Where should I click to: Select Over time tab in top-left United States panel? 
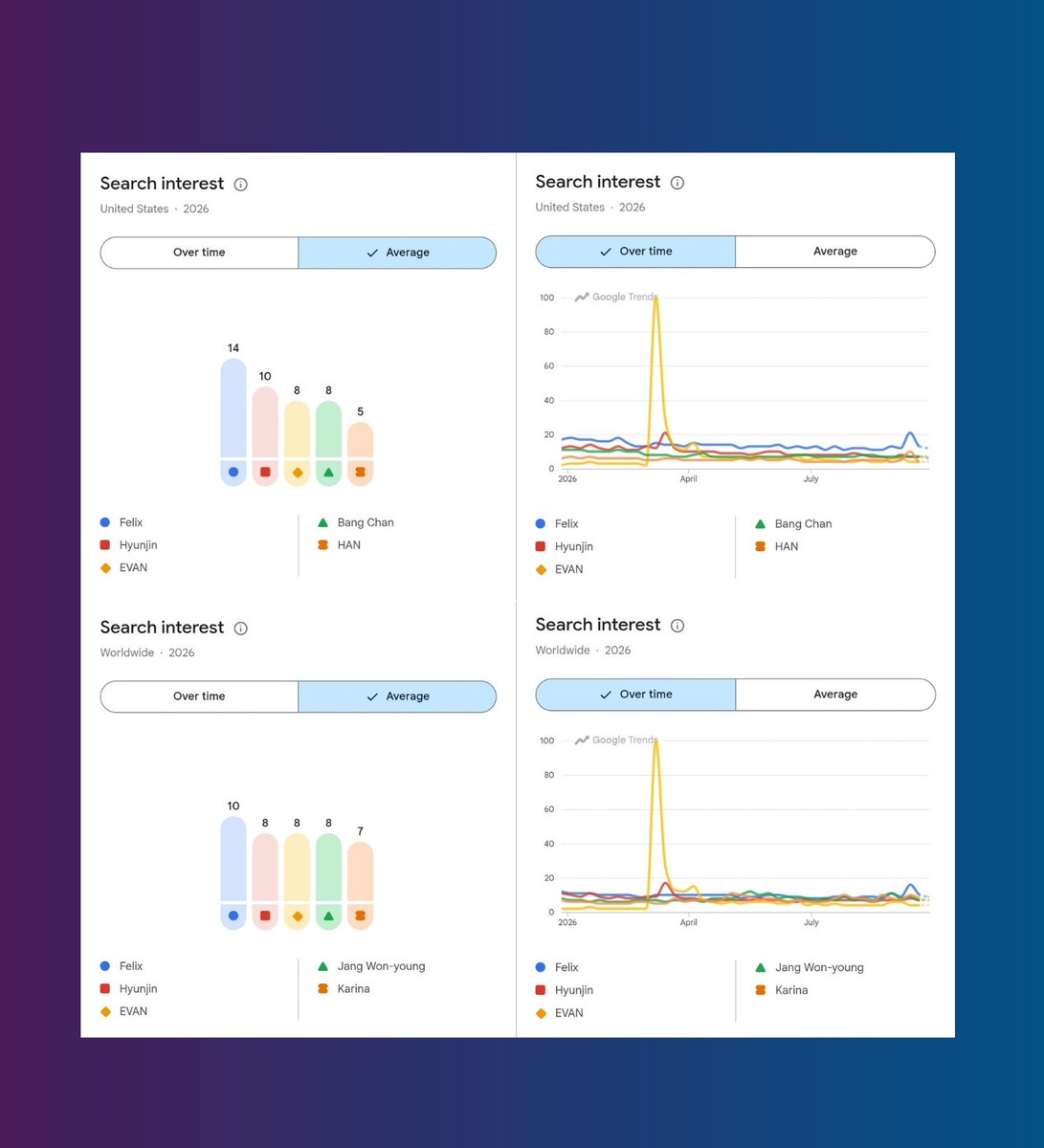click(199, 253)
